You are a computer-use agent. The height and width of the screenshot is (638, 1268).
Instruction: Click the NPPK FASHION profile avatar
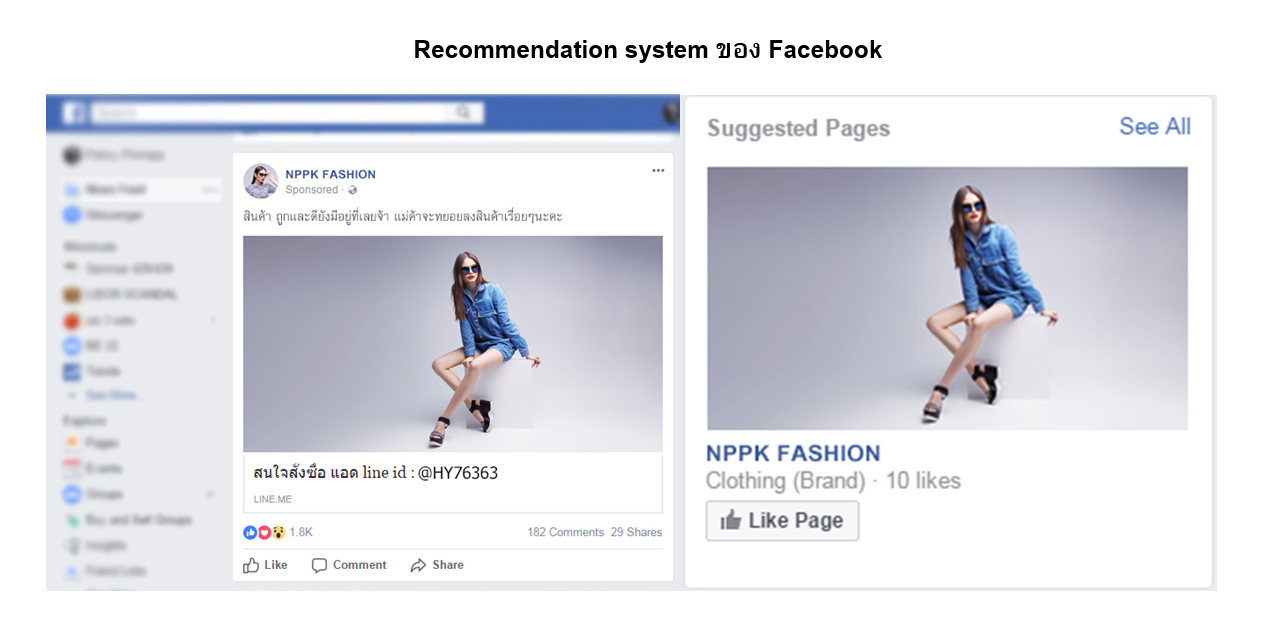[x=261, y=181]
